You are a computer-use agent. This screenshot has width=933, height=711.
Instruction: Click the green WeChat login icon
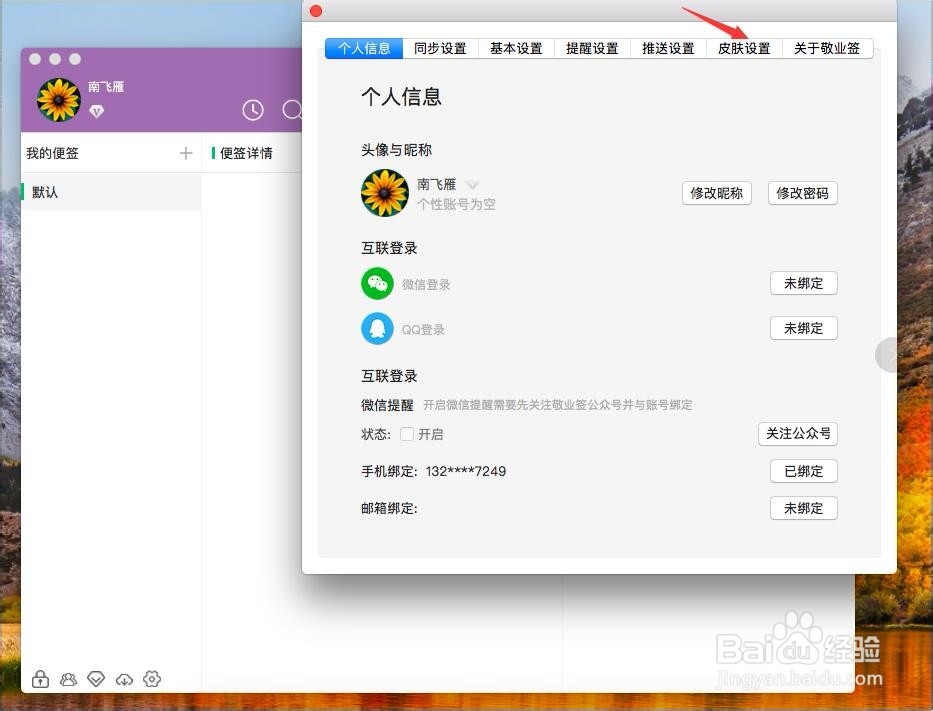point(377,283)
